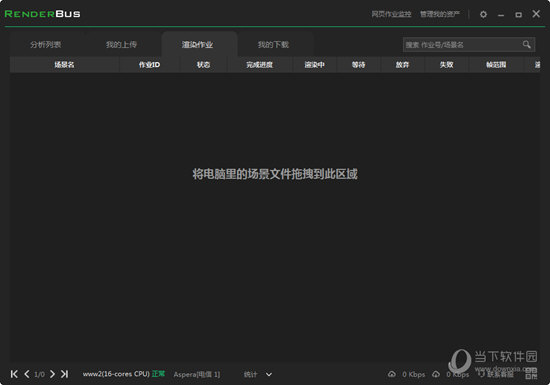Screen dimensions: 550x385
Task: Sort by the 帧范围 column header
Action: (x=496, y=65)
